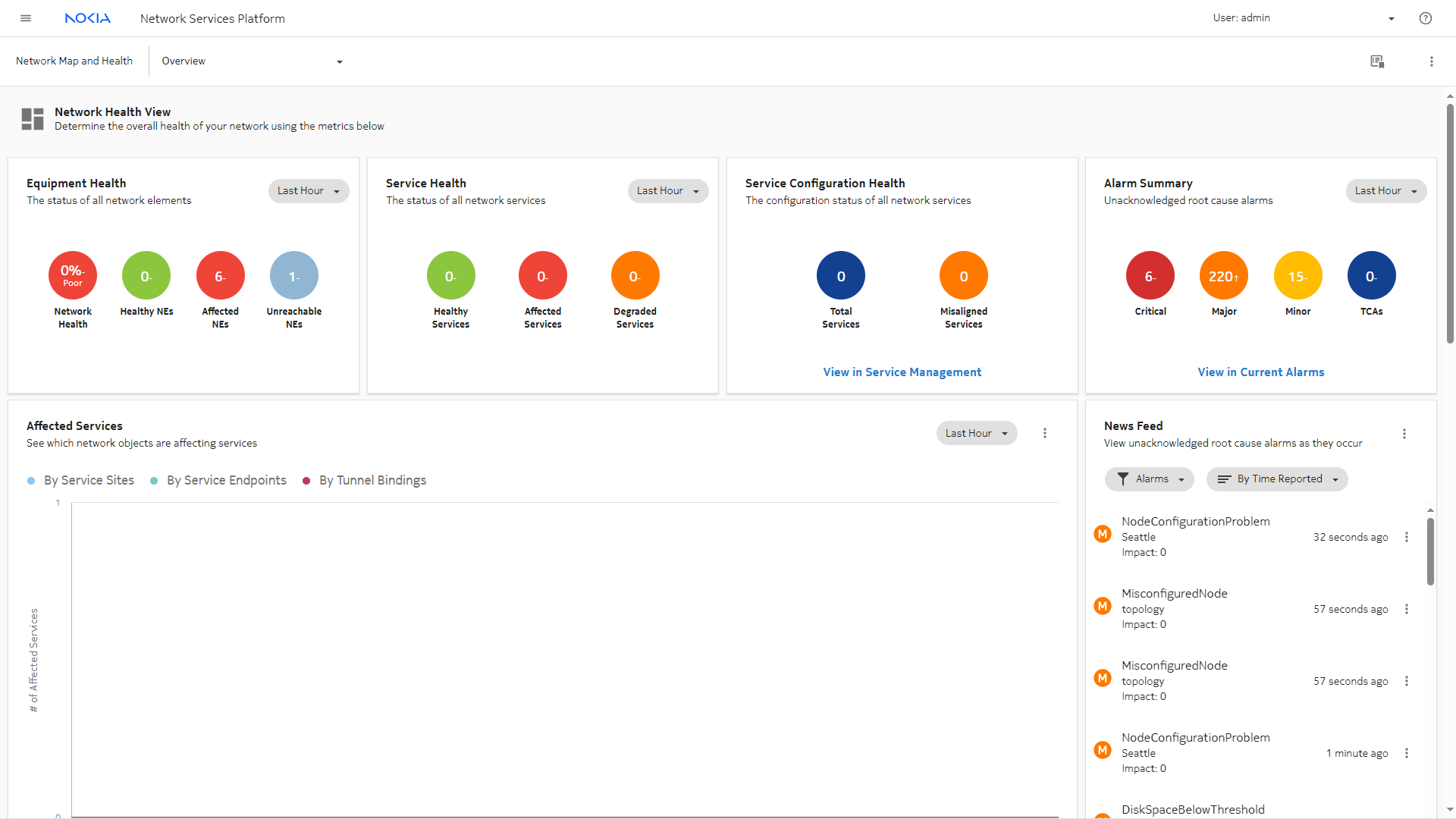The image size is (1456, 819).
Task: Click the News Feed scrollbar thumb
Action: (x=1431, y=551)
